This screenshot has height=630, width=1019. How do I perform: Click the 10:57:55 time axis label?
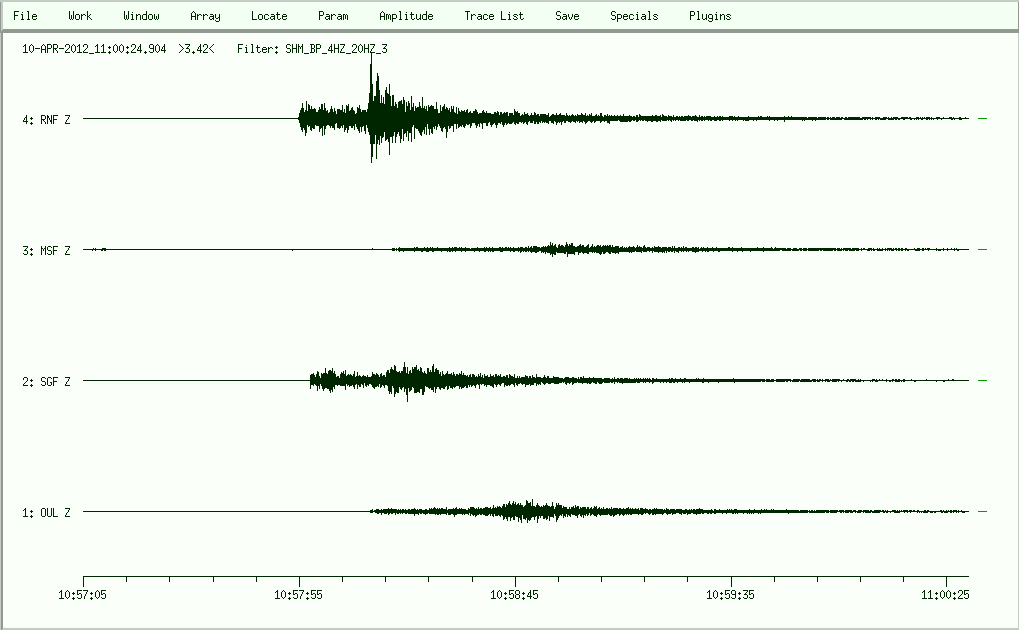pyautogui.click(x=299, y=595)
